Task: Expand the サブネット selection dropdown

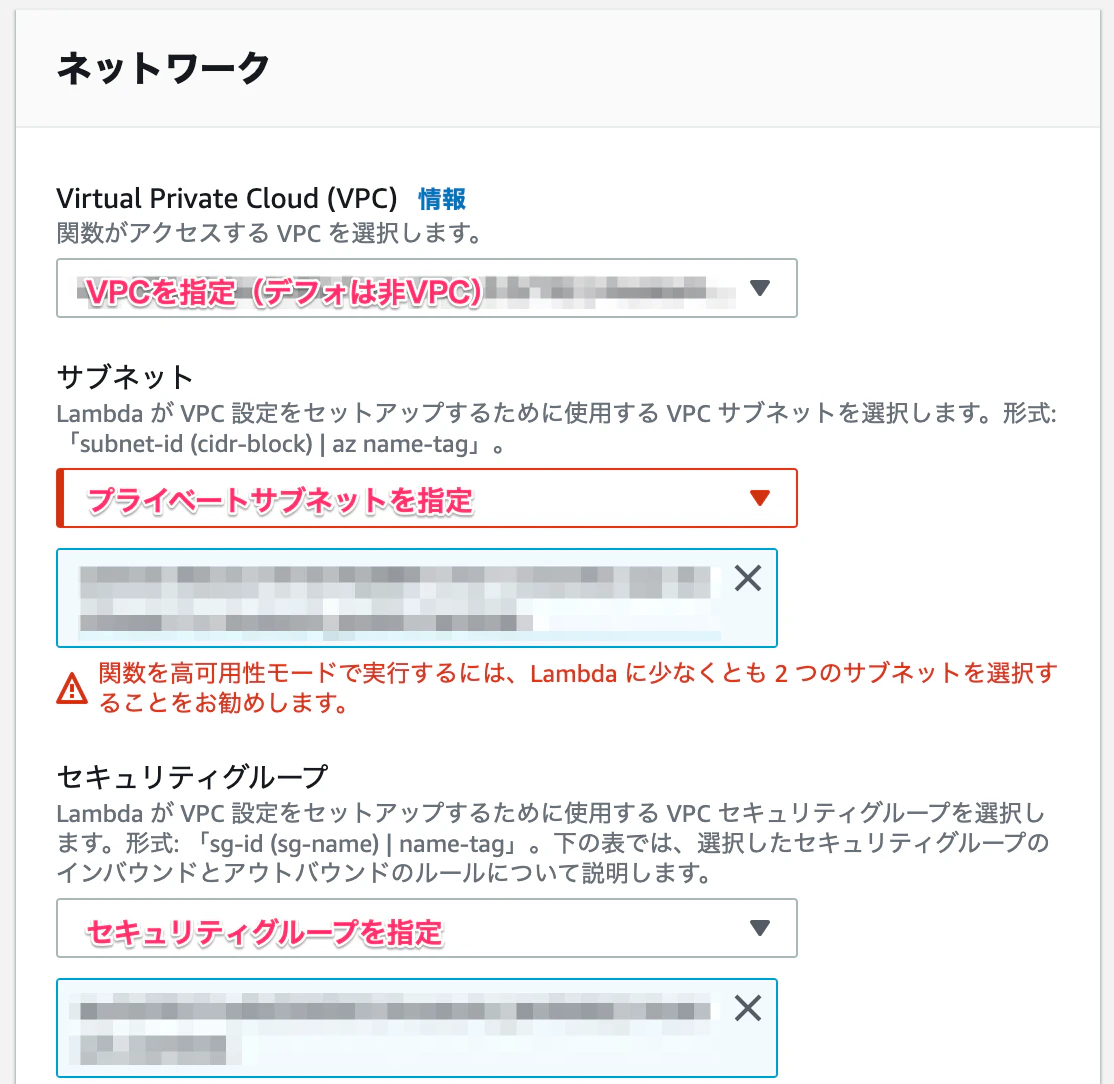Action: (427, 498)
